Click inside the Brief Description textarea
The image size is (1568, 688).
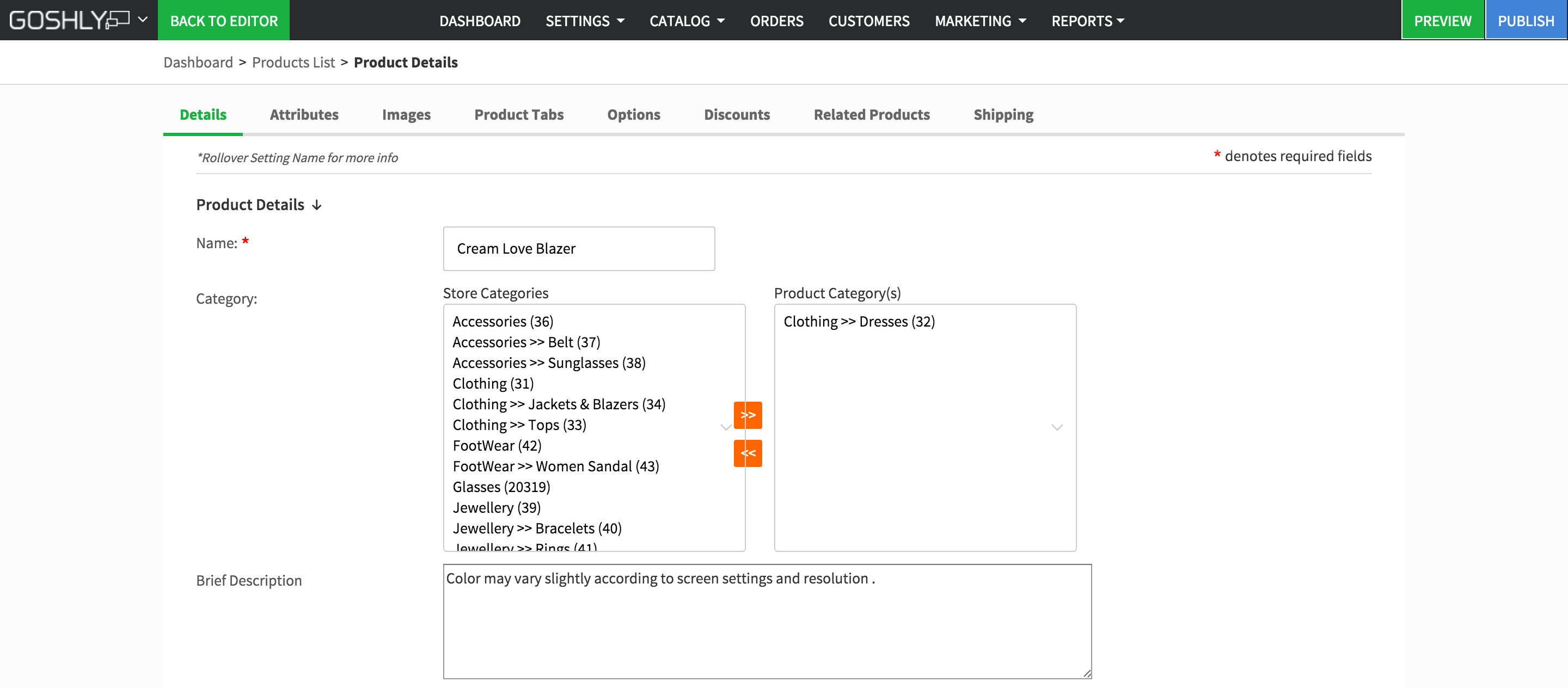coord(767,621)
